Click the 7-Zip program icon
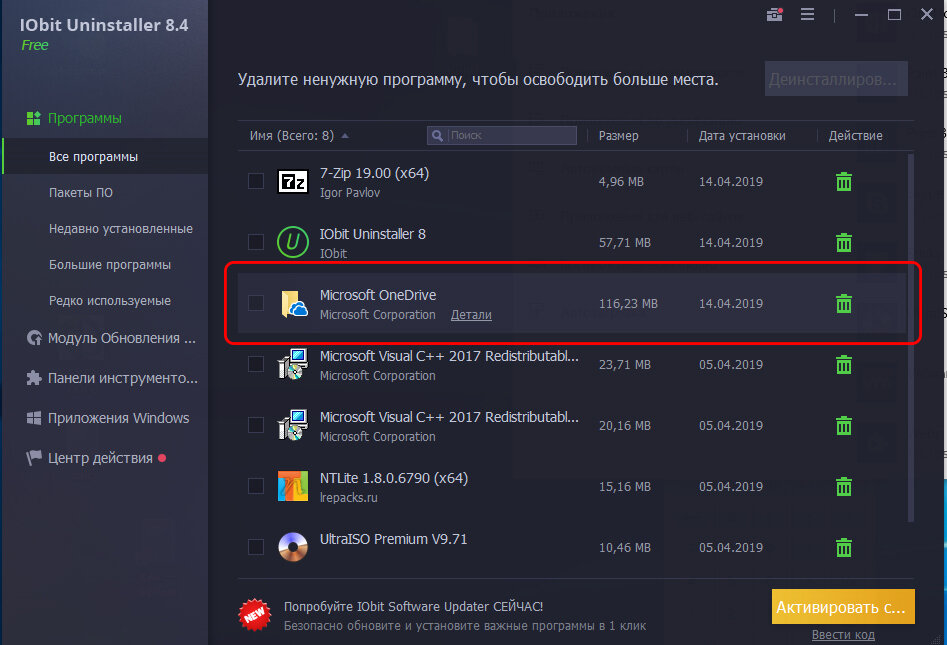The width and height of the screenshot is (947, 645). (292, 181)
